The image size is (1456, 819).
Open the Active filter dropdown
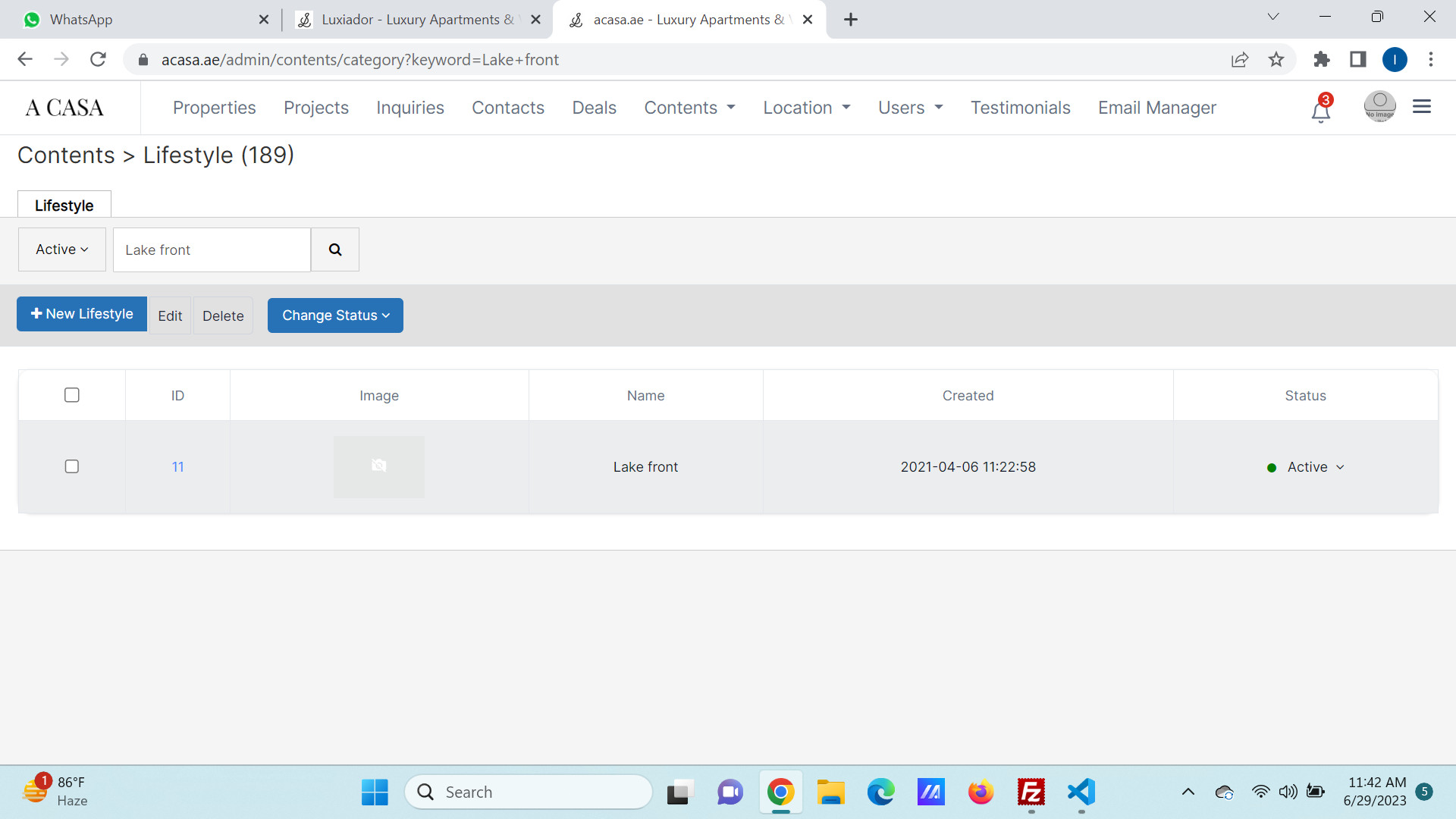[62, 249]
